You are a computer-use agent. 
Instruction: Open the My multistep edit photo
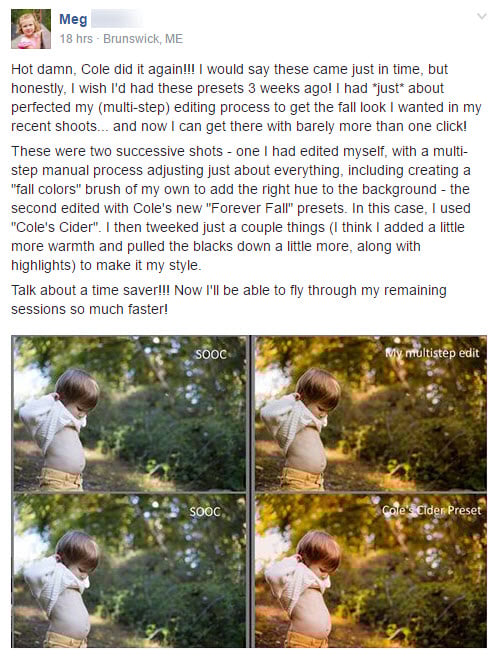pyautogui.click(x=371, y=413)
